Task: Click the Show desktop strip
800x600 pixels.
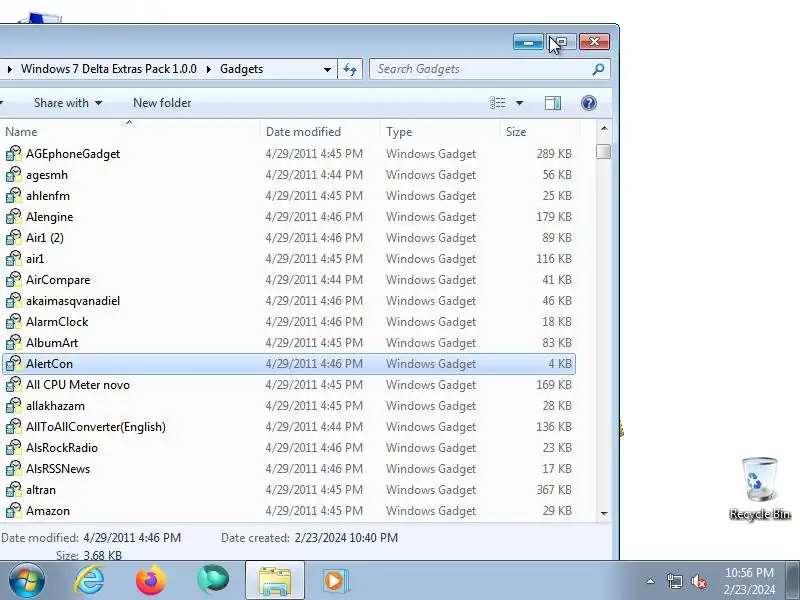Action: point(793,581)
